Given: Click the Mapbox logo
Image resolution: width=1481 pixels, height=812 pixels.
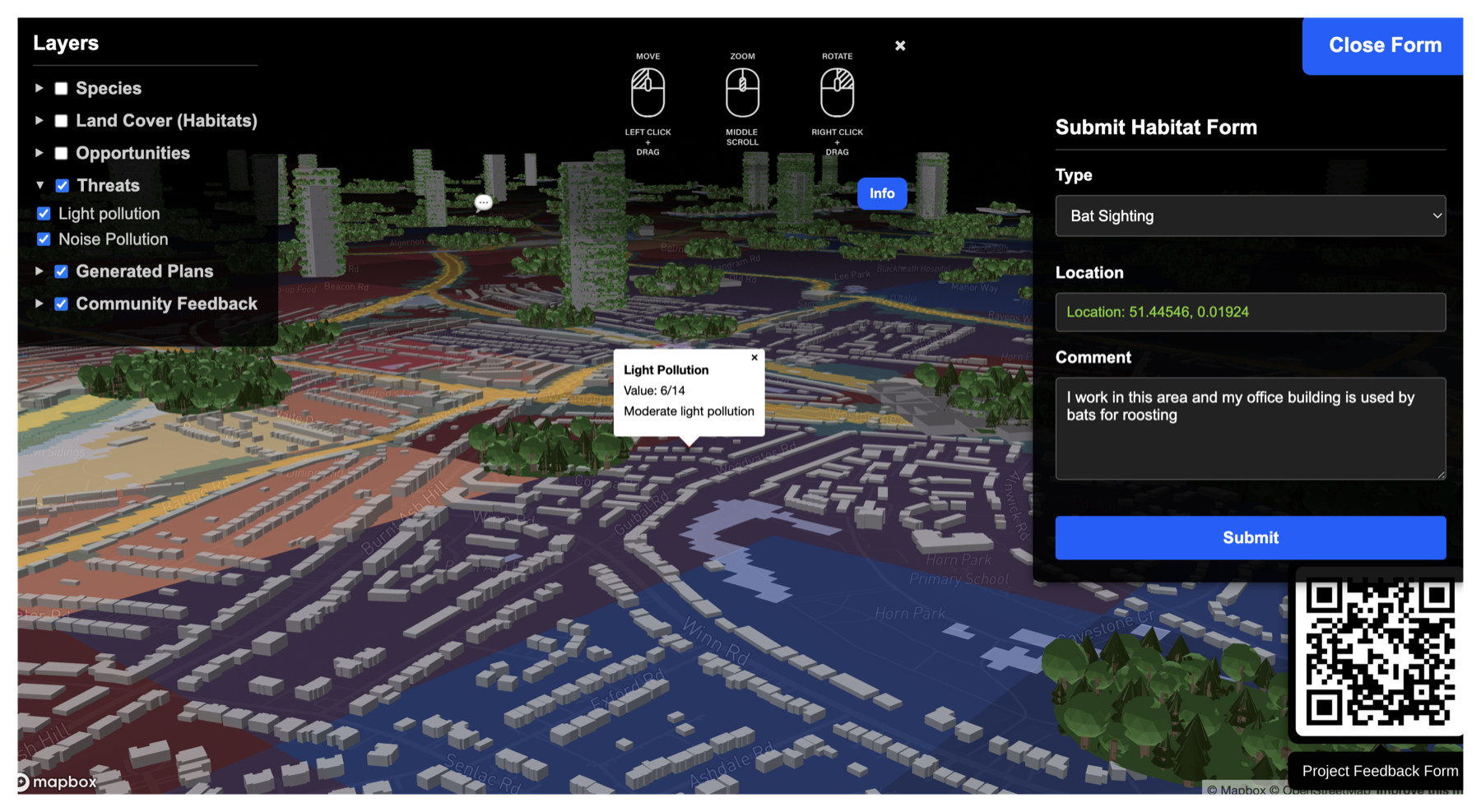Looking at the screenshot, I should coord(57,782).
